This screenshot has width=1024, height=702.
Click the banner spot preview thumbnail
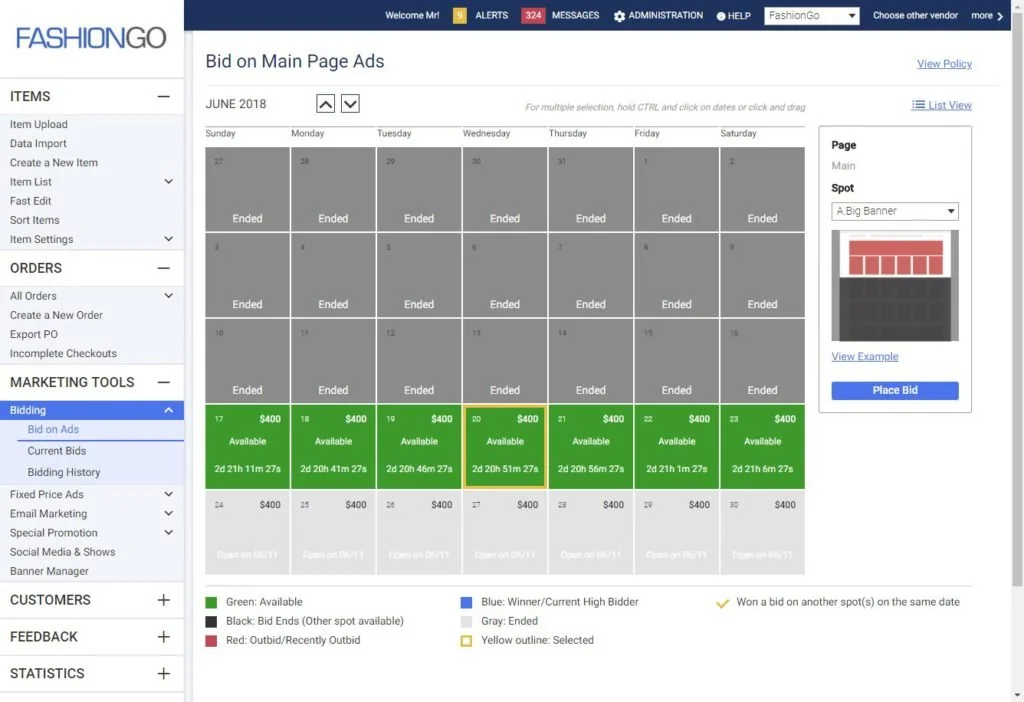(x=895, y=285)
